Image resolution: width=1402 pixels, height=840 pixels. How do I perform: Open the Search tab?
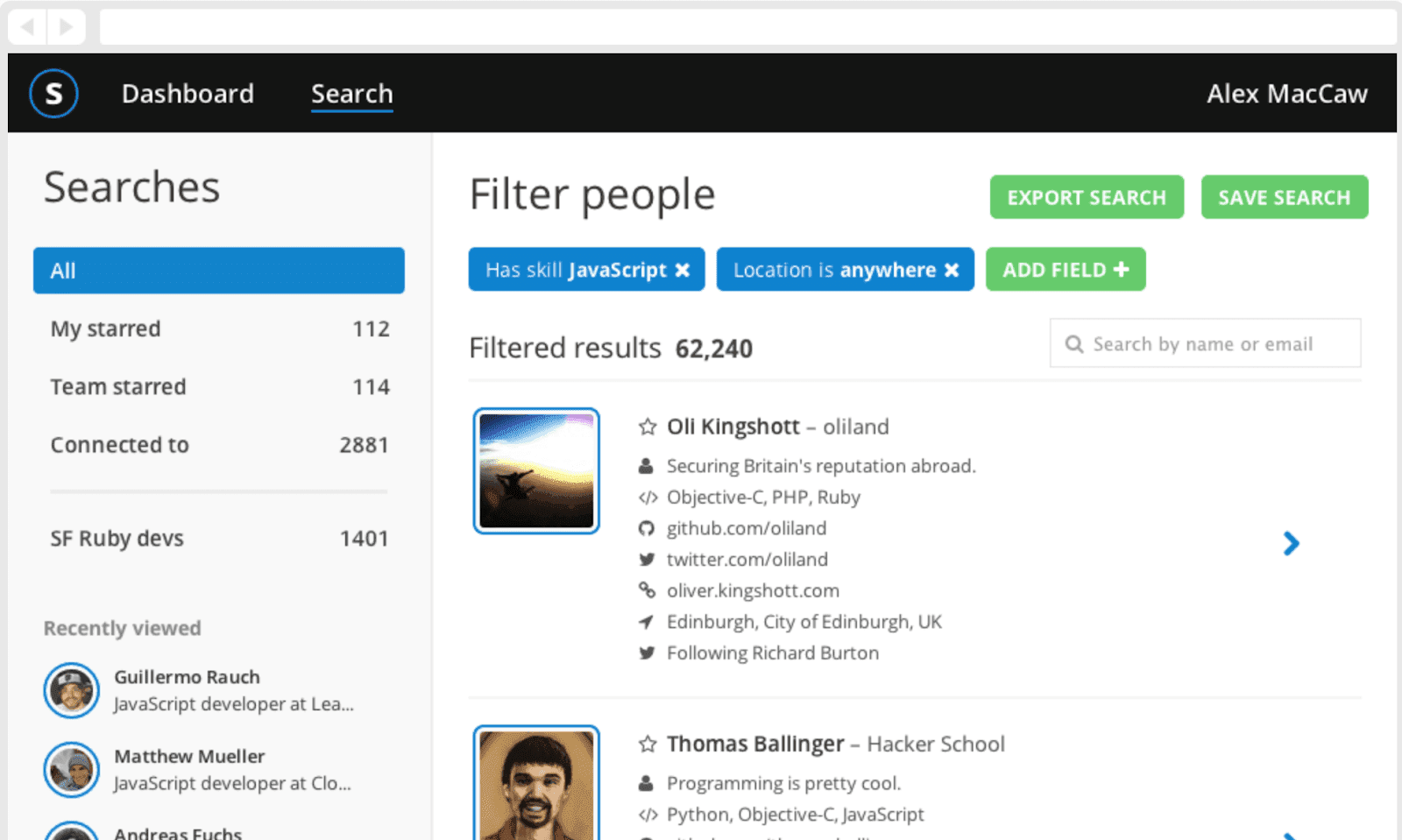351,94
